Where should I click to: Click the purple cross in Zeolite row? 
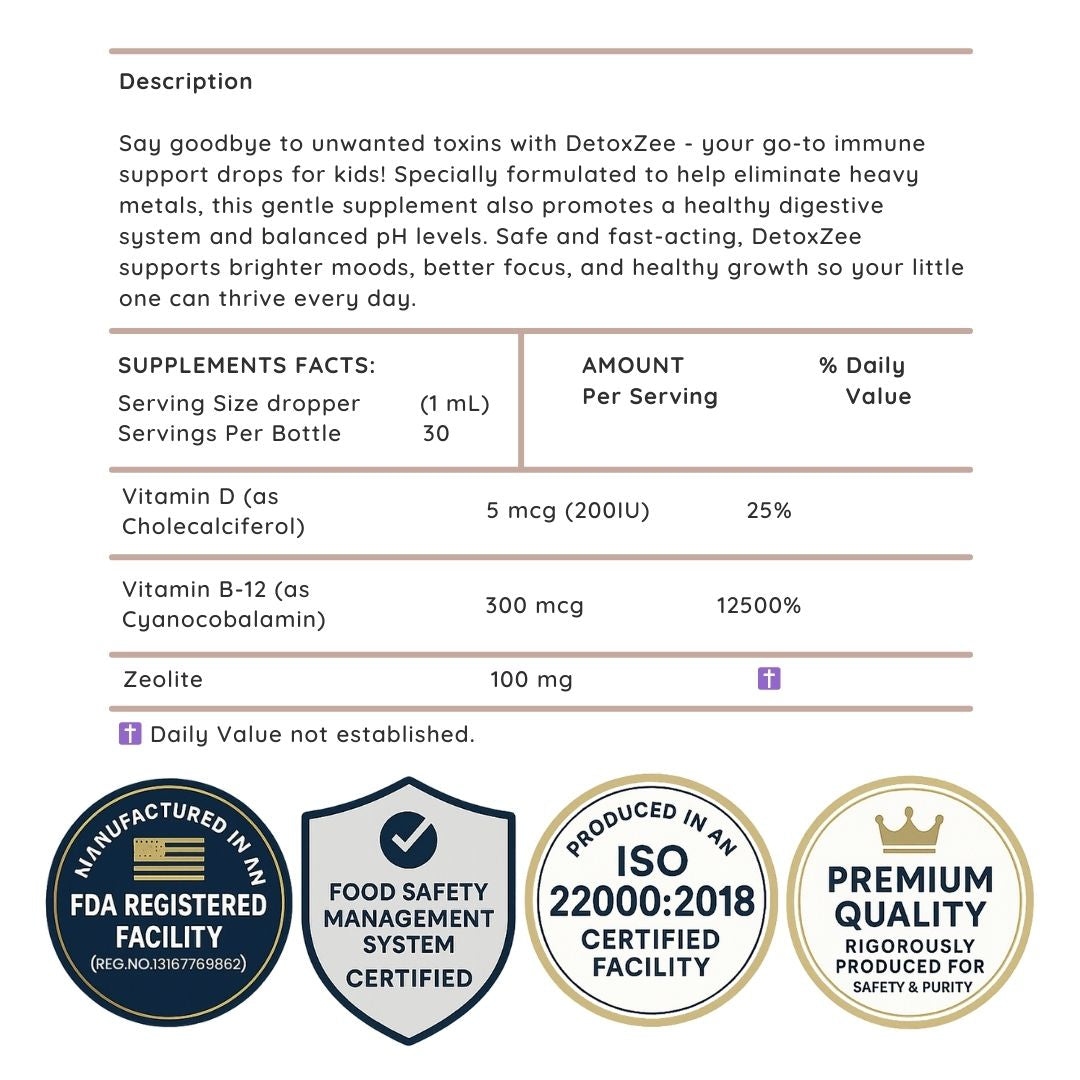(769, 680)
